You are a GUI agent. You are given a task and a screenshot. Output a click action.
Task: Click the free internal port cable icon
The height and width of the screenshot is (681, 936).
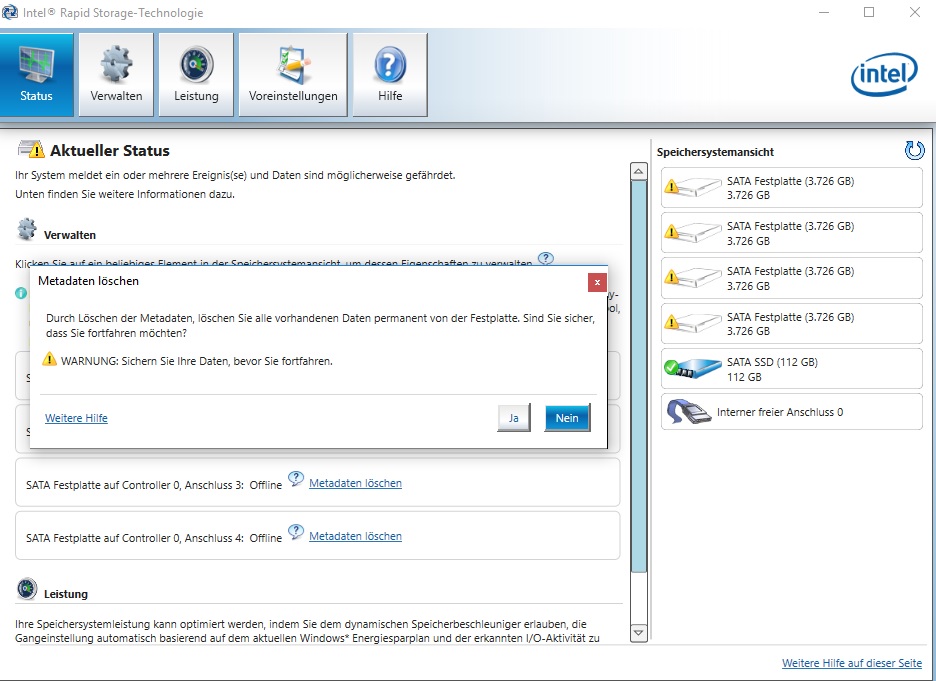688,412
